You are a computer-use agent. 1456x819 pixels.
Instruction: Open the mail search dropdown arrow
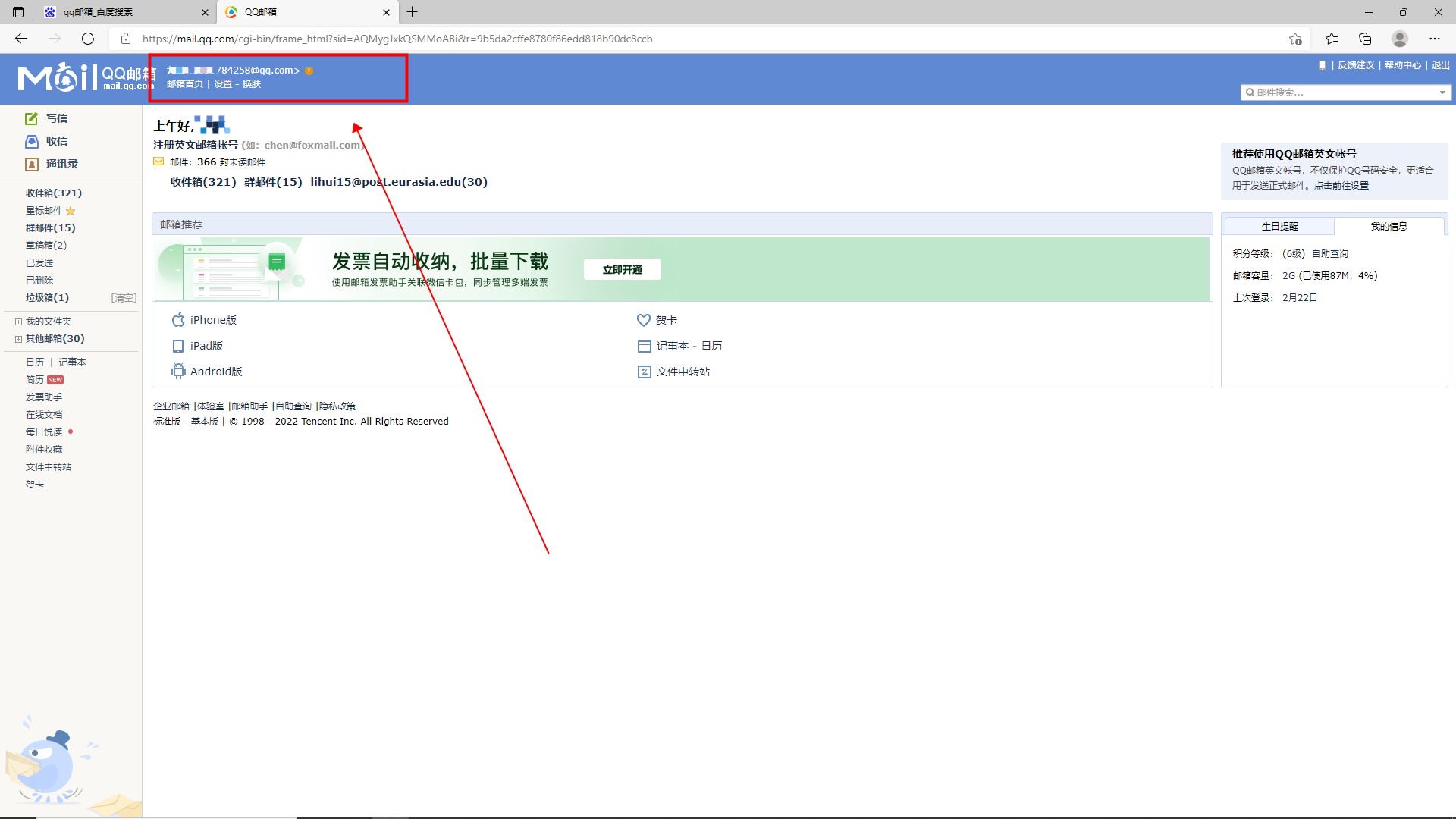click(x=1442, y=93)
